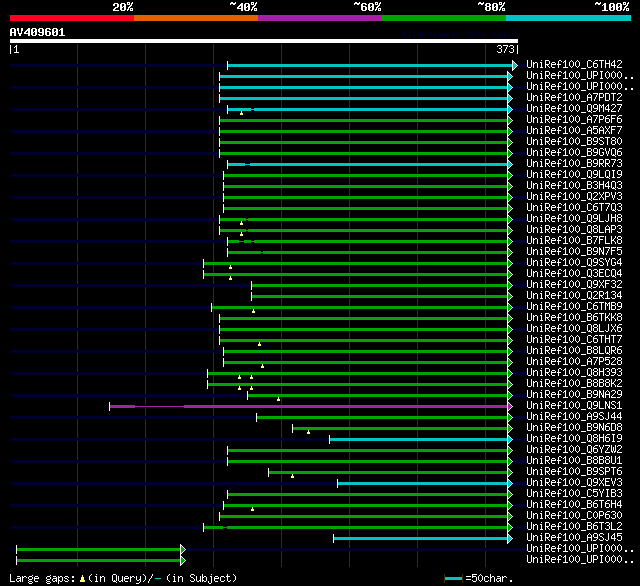Click UniRef100_Q6YZW2 label
Screen dimensions: 640x586
[574, 450]
